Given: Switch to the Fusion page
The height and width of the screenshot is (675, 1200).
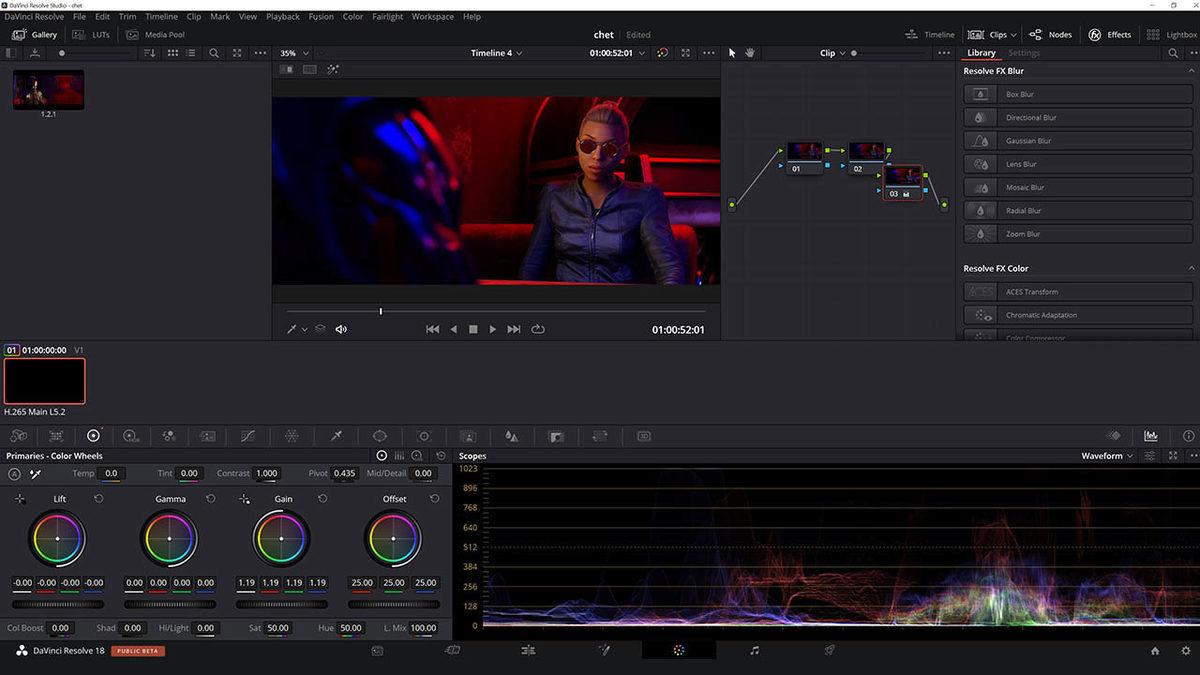Looking at the screenshot, I should [605, 651].
